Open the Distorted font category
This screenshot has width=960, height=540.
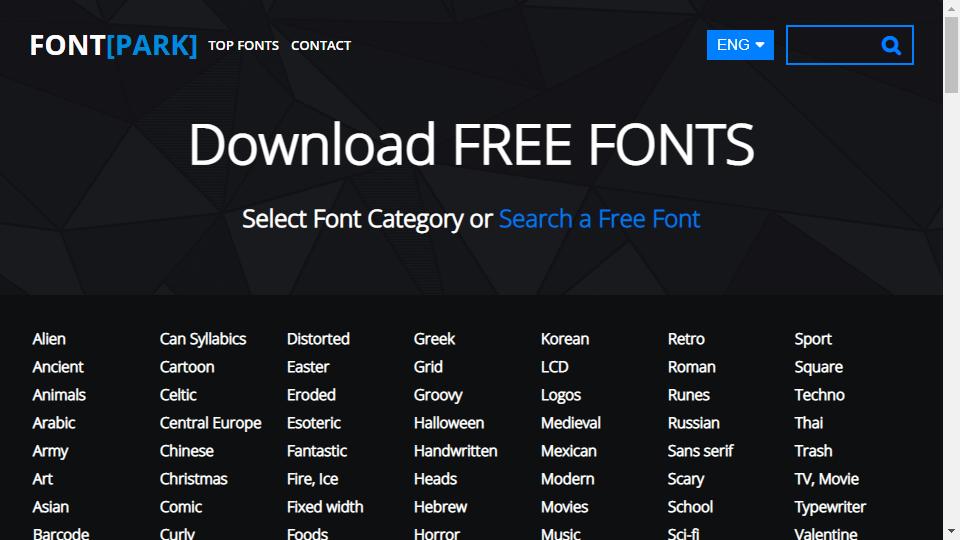pos(318,339)
